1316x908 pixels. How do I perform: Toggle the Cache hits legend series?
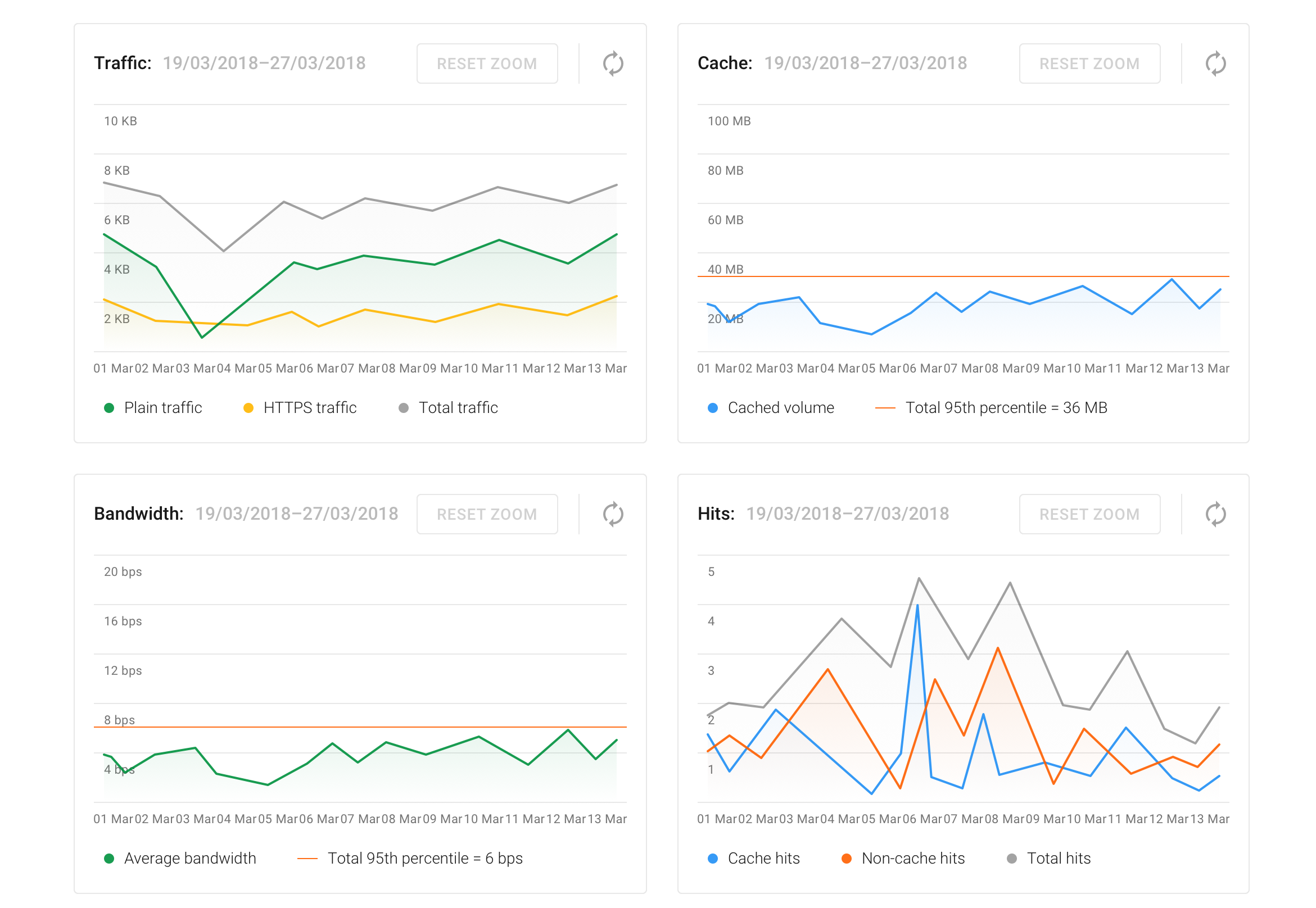point(754,858)
